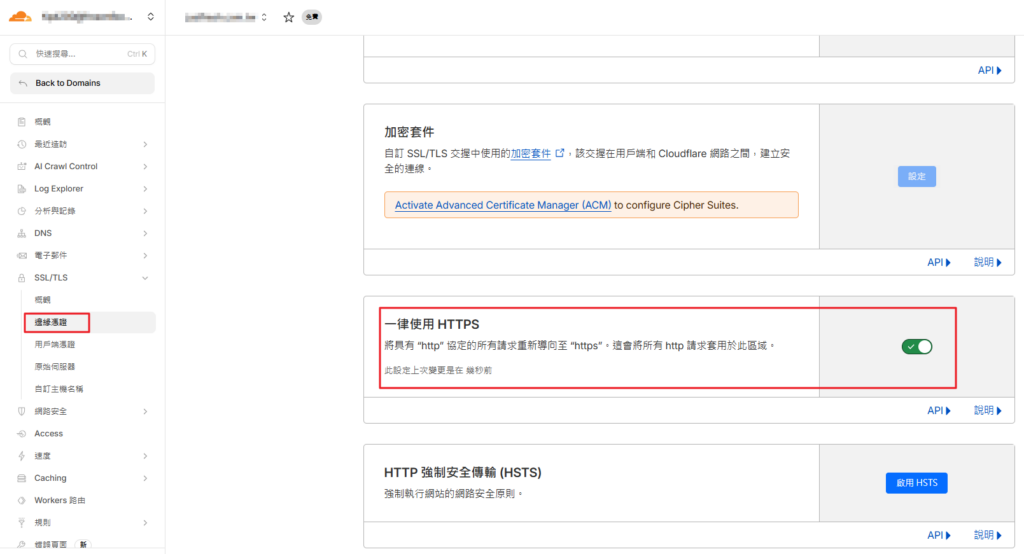This screenshot has height=554, width=1024.
Task: Click Back to Domains button
Action: tap(82, 83)
